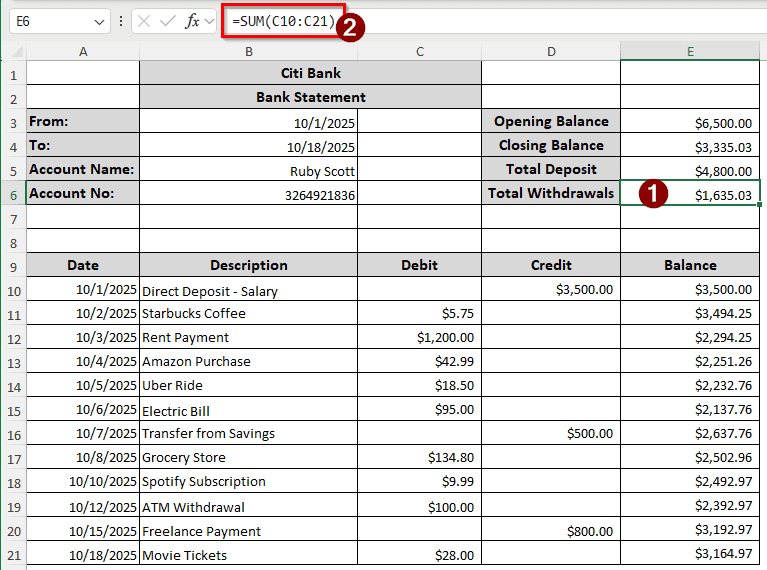This screenshot has height=570, width=767.
Task: Click the 'Total Deposit' label
Action: [x=551, y=169]
